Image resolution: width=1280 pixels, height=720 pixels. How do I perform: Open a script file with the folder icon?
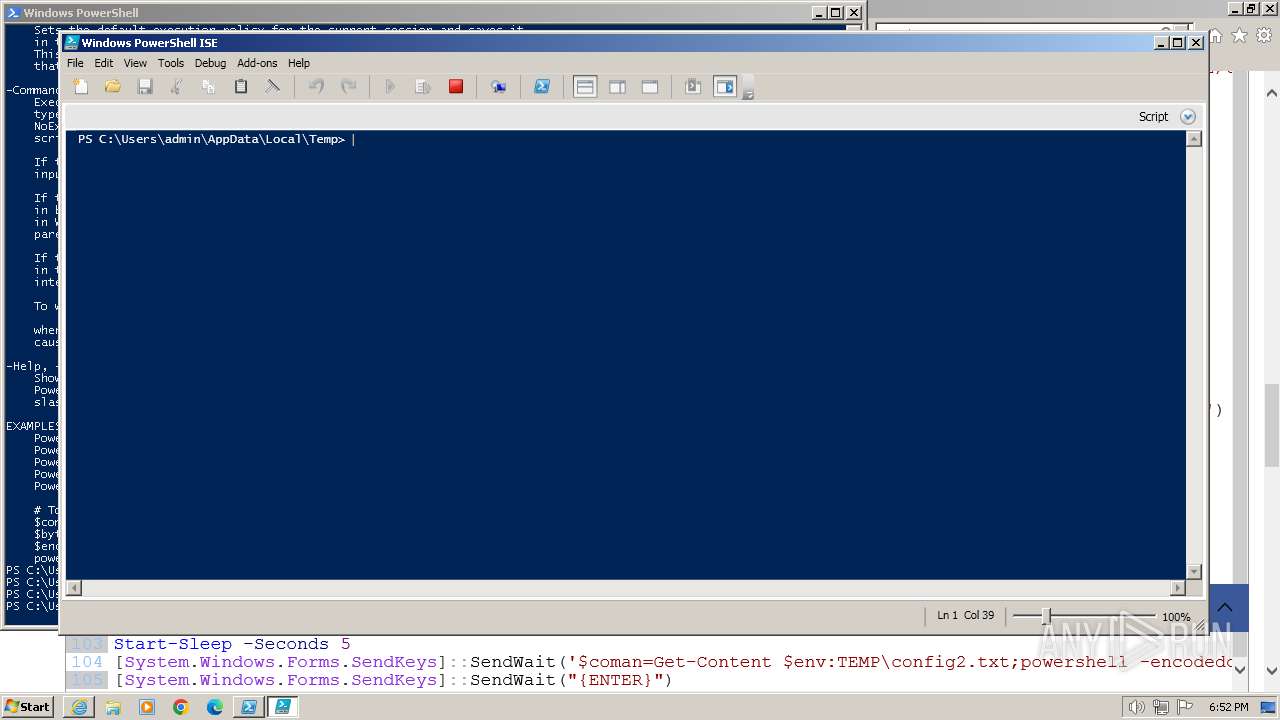113,87
